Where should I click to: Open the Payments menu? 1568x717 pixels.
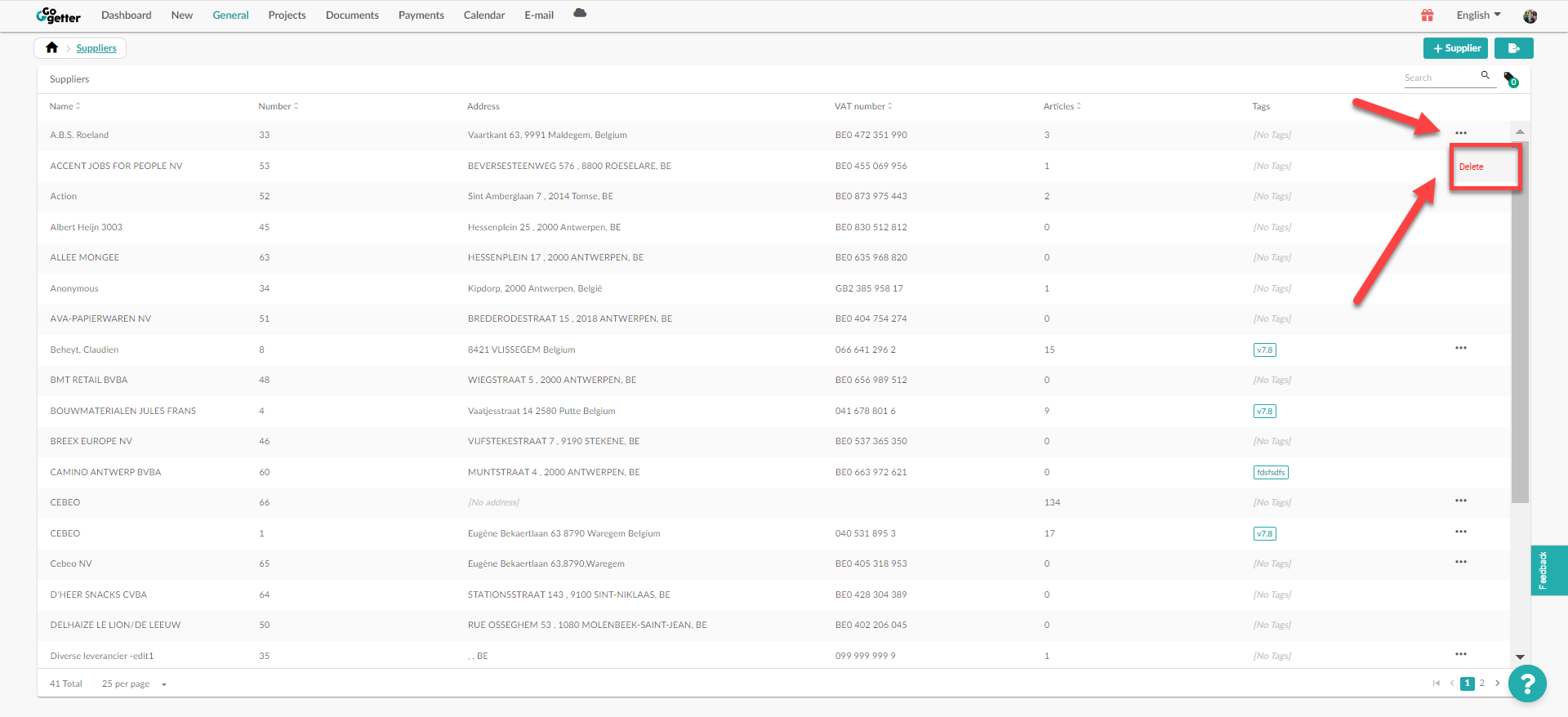click(x=421, y=16)
